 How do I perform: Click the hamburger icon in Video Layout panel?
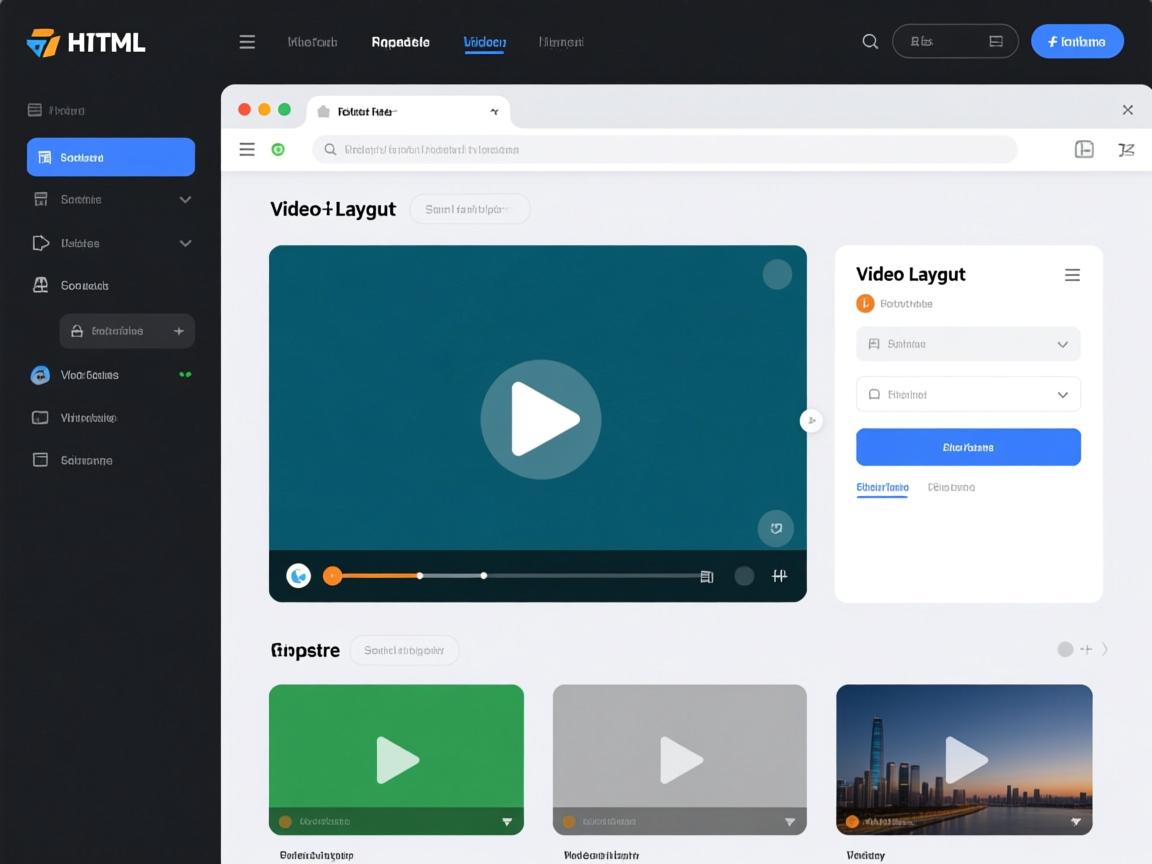tap(1072, 275)
